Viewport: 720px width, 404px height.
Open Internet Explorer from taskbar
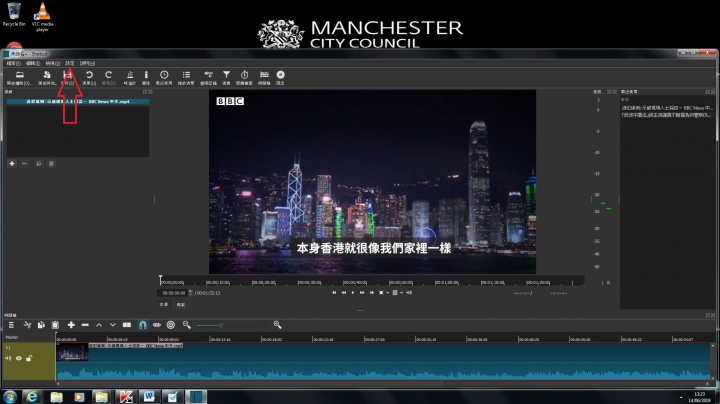32,397
